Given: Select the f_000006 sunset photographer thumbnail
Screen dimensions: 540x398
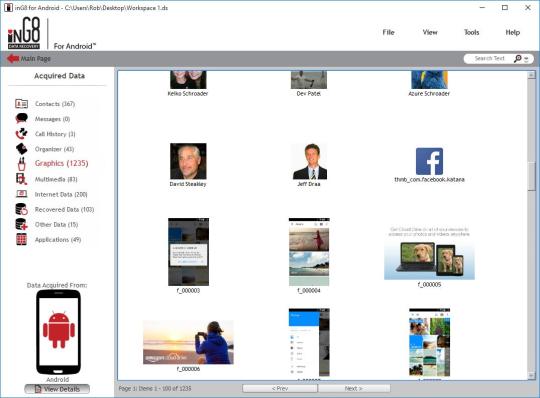Looking at the screenshot, I should [188, 342].
